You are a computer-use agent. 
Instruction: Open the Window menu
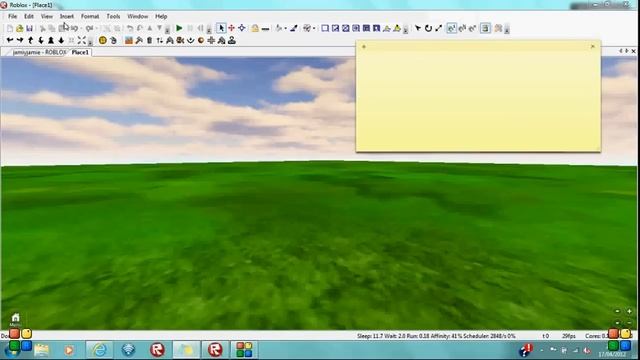pyautogui.click(x=138, y=16)
